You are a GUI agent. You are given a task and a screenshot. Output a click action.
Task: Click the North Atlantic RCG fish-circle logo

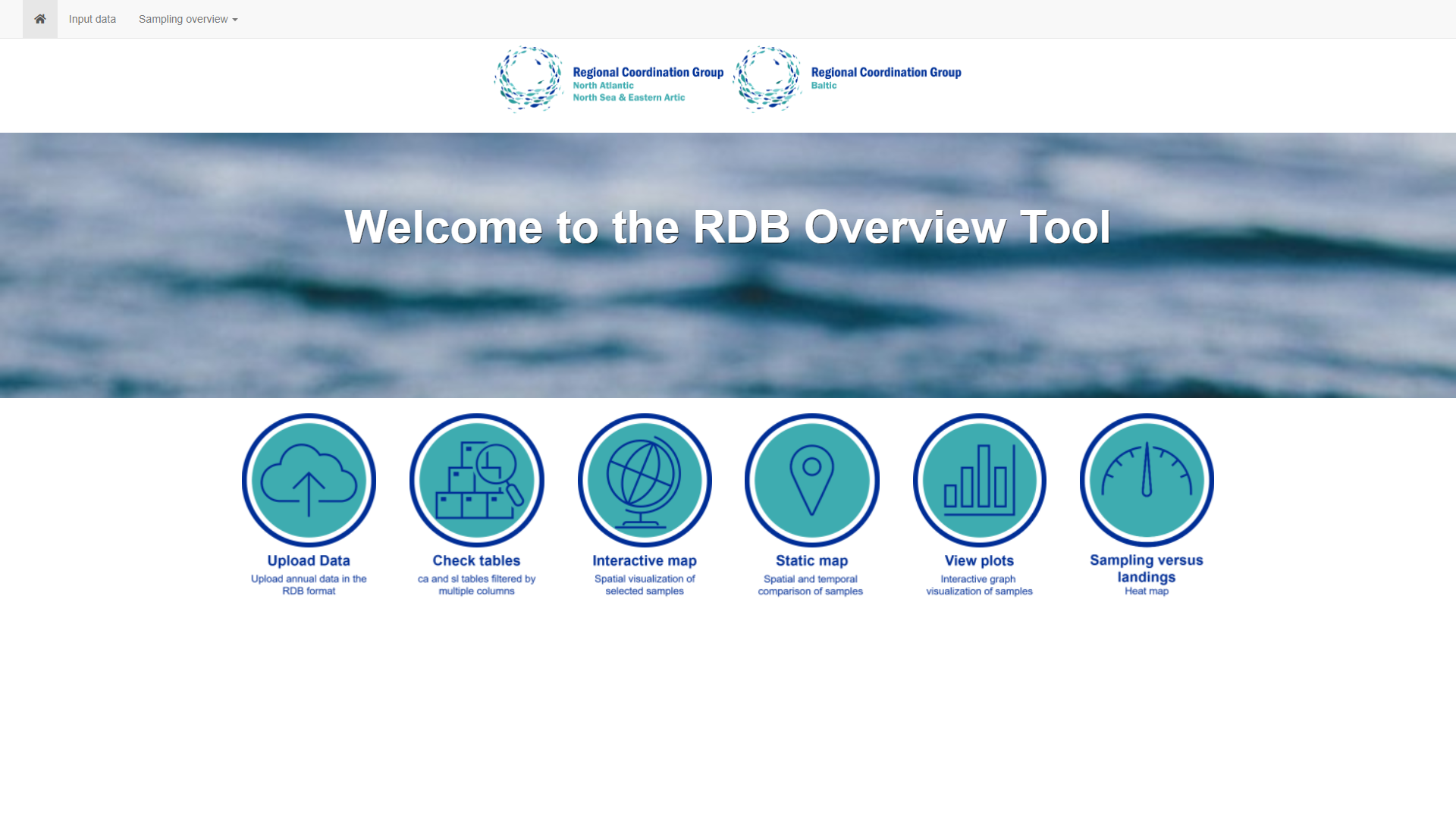[x=529, y=79]
